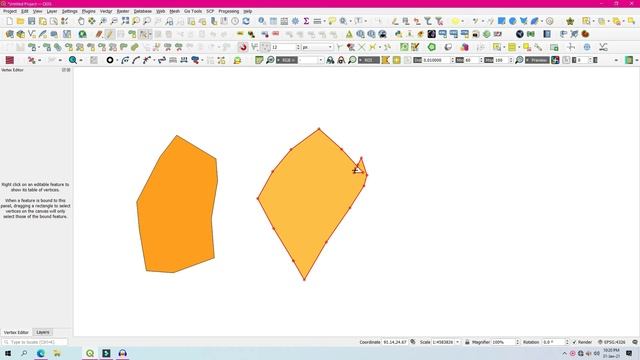Expand the circle shape tool dropdown arrow

click(117, 60)
